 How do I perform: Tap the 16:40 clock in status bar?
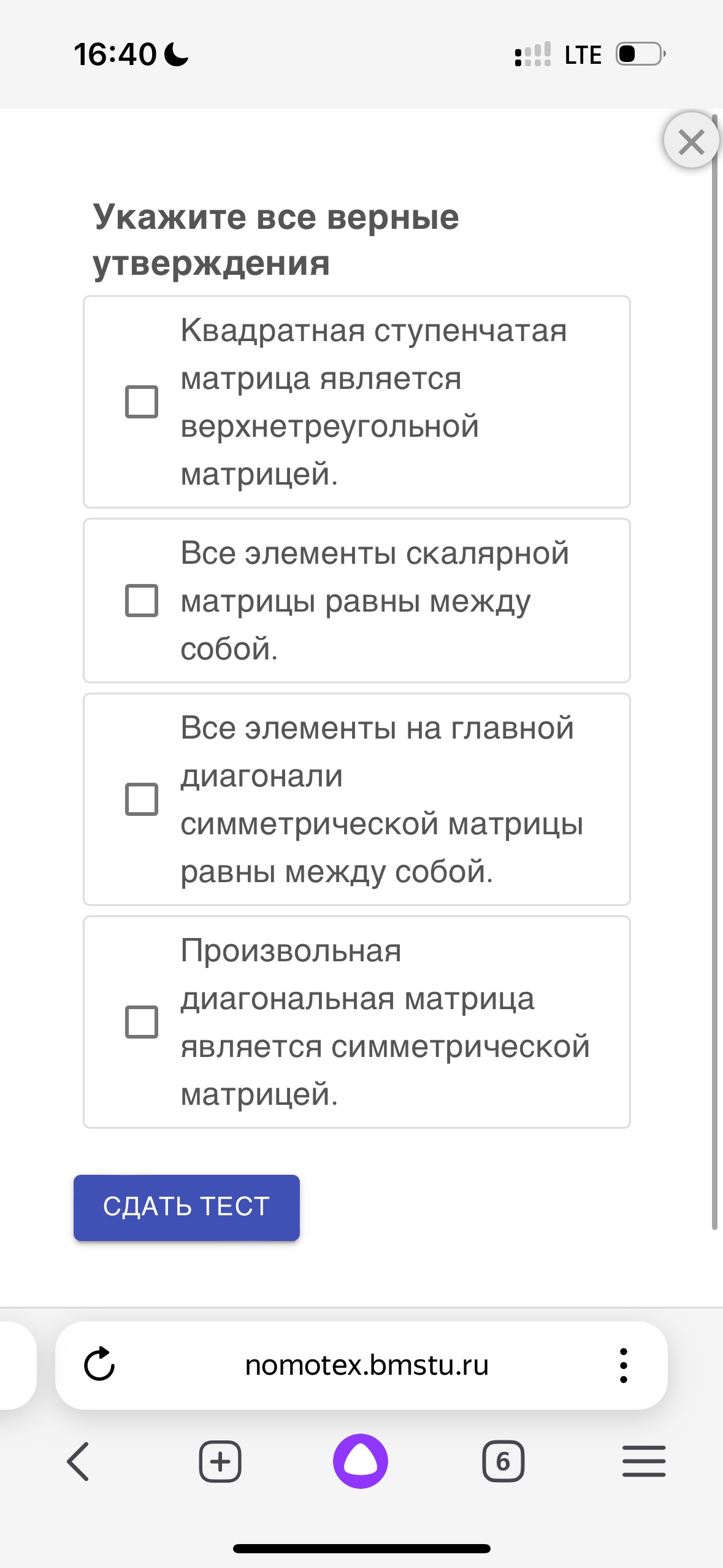coord(115,54)
